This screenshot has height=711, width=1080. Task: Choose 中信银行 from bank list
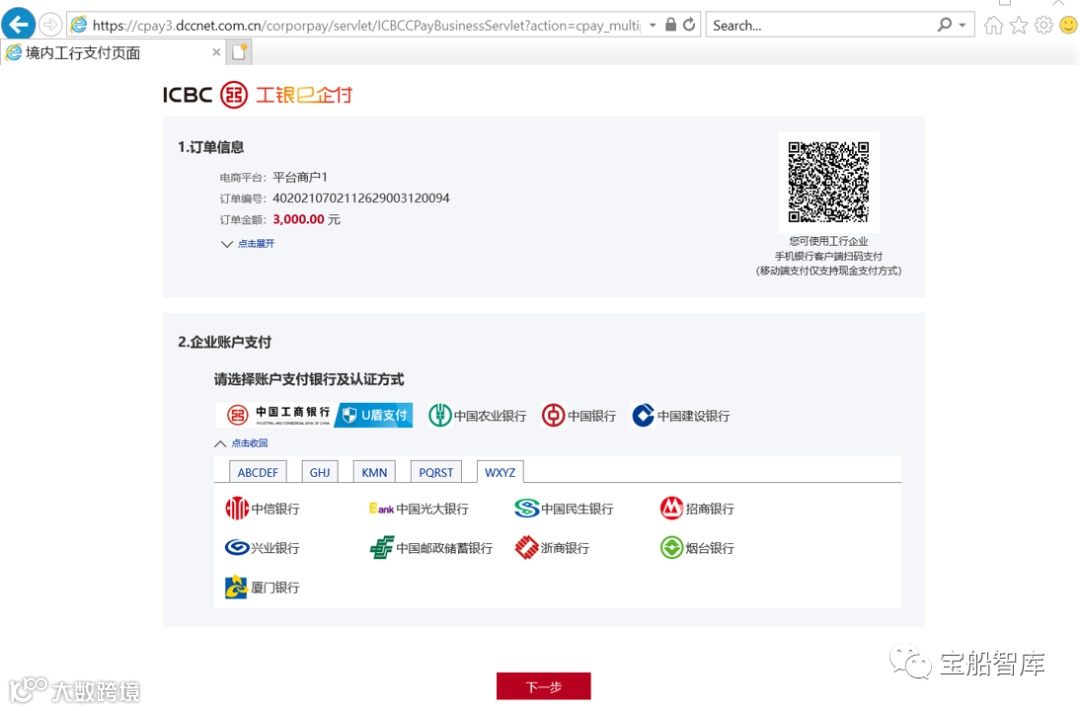262,508
